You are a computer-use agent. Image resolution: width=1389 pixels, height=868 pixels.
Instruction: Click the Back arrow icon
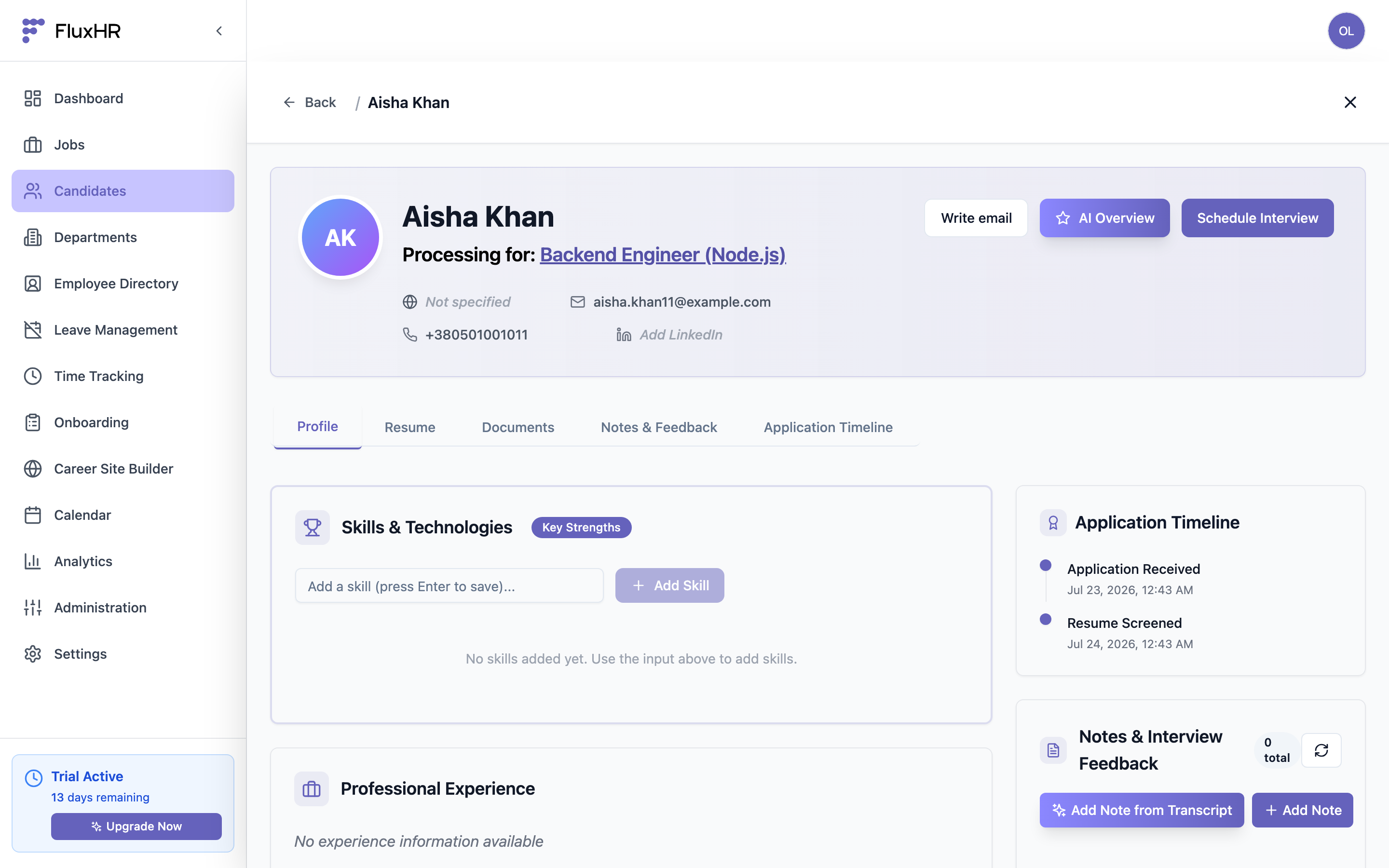click(x=289, y=102)
